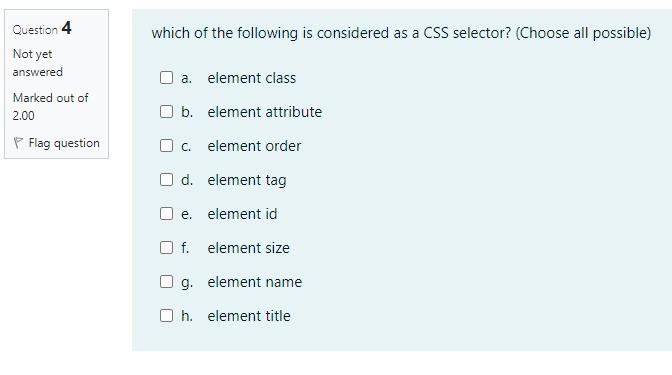The width and height of the screenshot is (672, 375).
Task: Flag question 4 using the link
Action: (64, 143)
